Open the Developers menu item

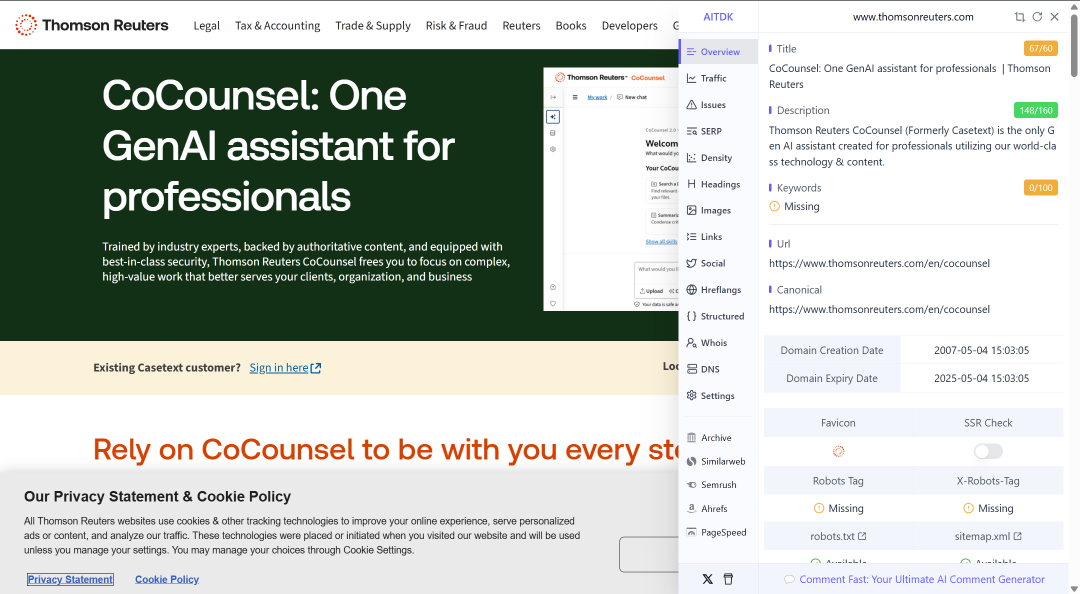coord(630,25)
